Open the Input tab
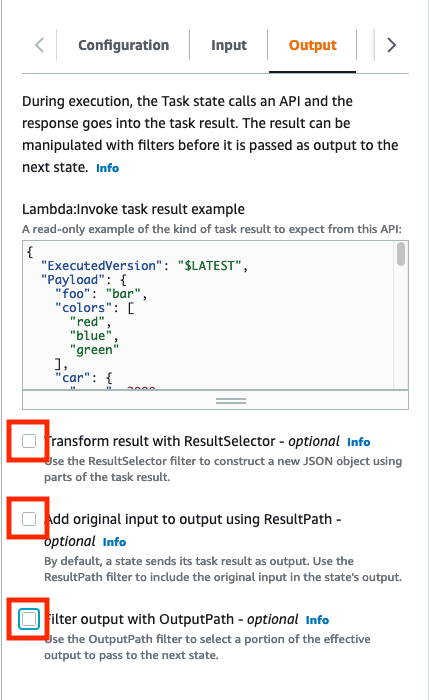 [x=229, y=45]
